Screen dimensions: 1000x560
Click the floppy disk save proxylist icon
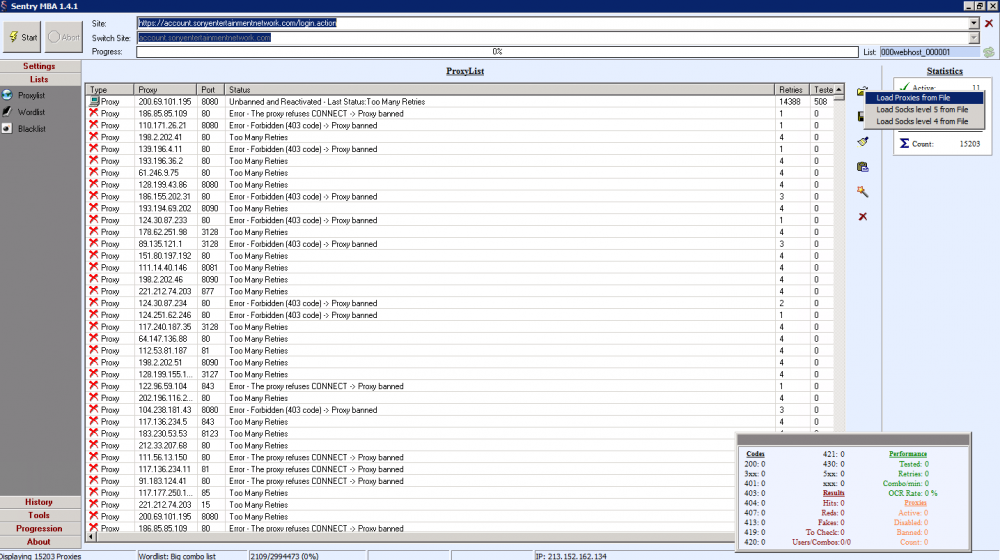pyautogui.click(x=861, y=117)
